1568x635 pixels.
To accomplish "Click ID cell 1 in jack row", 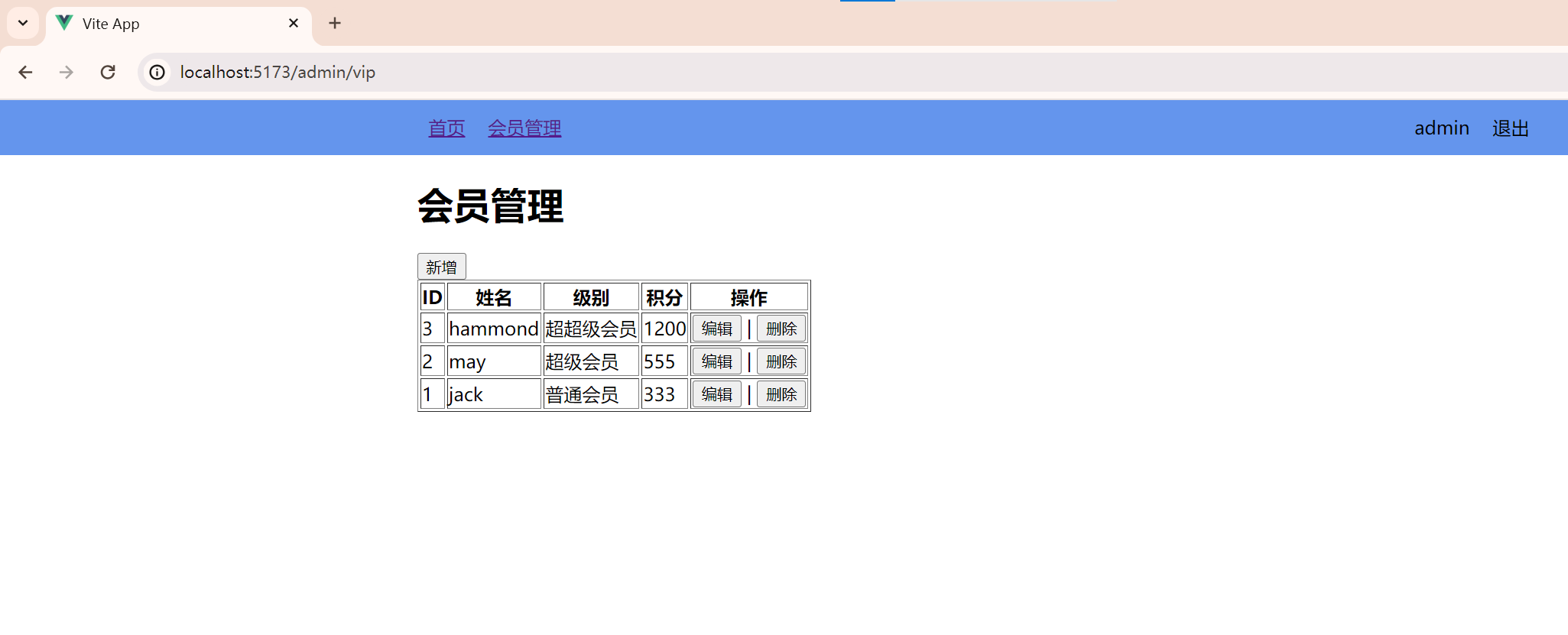I will pos(433,394).
